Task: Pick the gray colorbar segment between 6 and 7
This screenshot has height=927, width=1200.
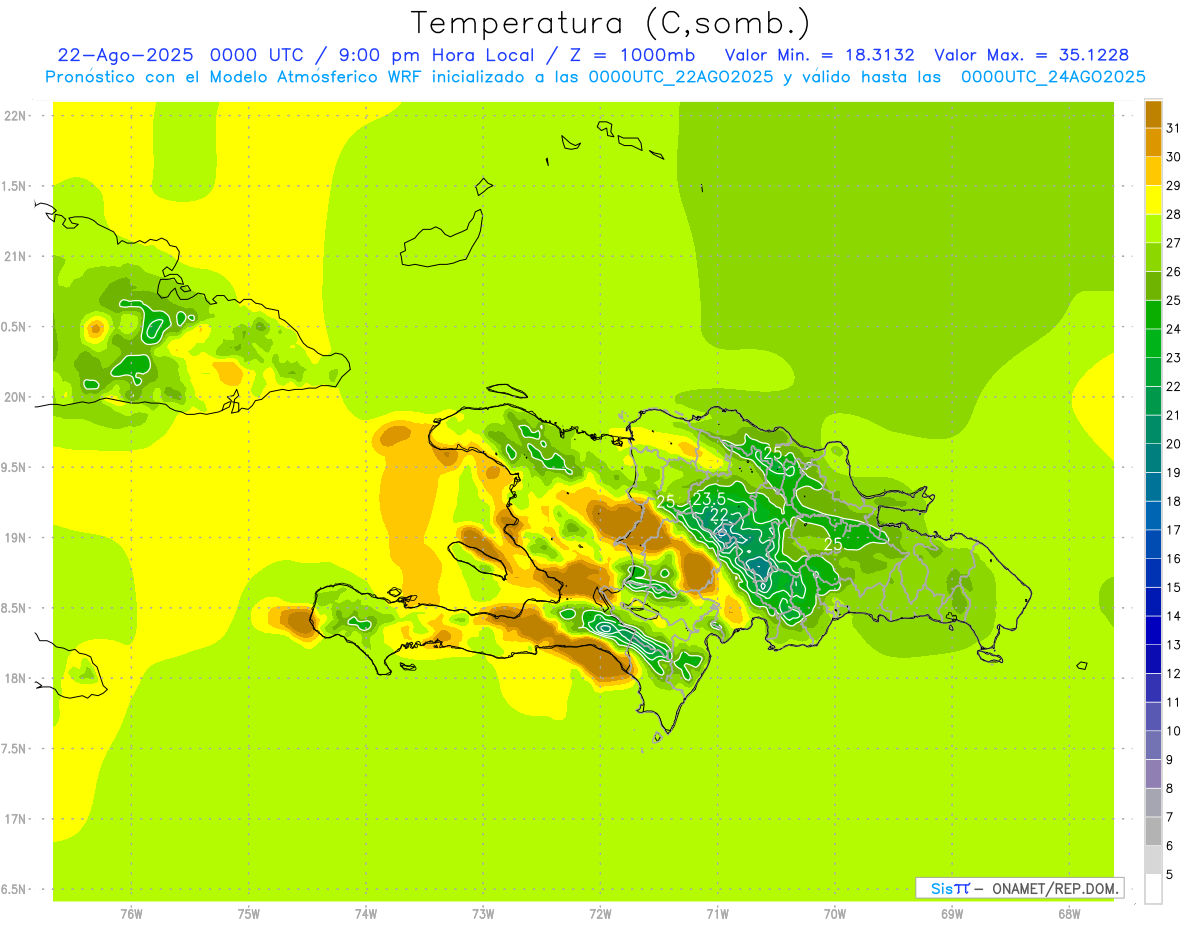Action: pos(1153,831)
